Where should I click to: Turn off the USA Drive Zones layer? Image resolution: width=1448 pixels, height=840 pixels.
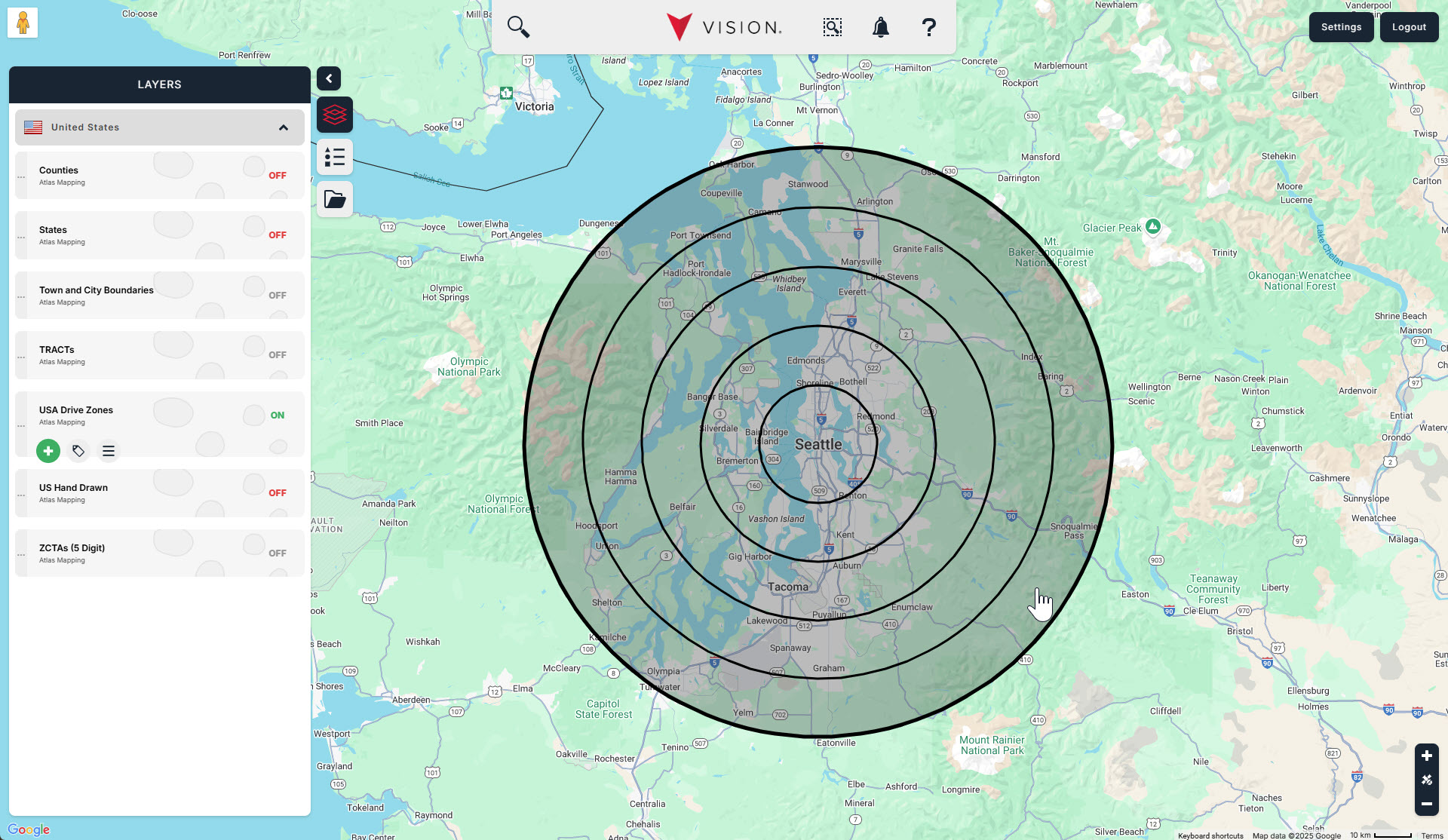click(x=278, y=415)
